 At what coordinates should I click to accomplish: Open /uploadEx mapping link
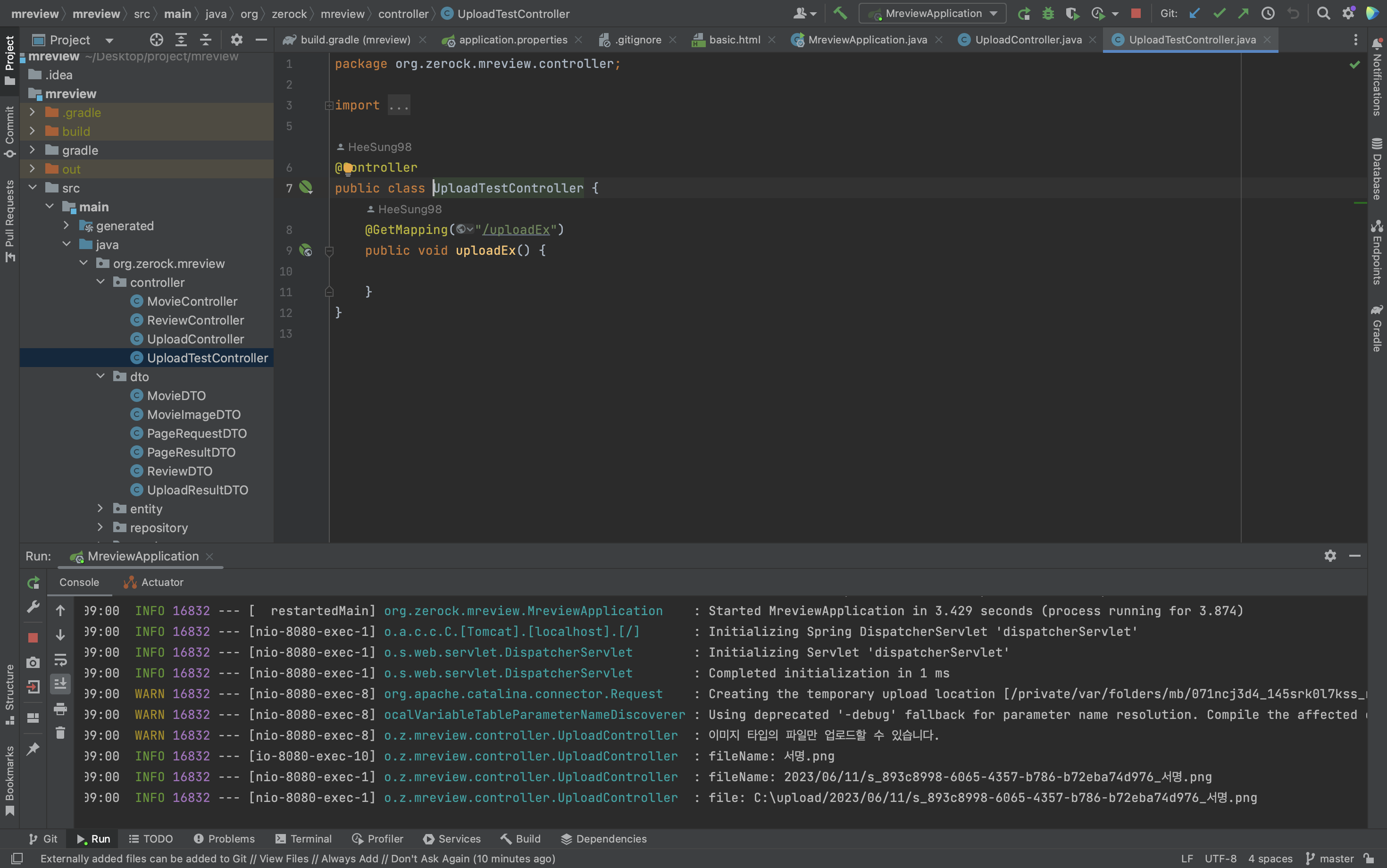516,230
